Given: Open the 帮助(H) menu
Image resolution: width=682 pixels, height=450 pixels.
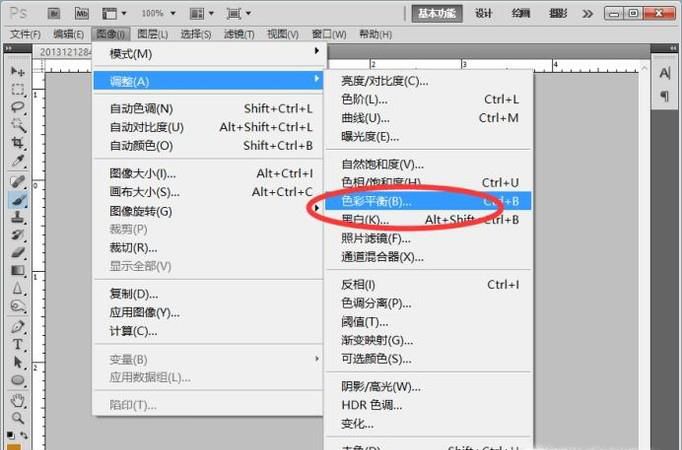Looking at the screenshot, I should point(375,34).
